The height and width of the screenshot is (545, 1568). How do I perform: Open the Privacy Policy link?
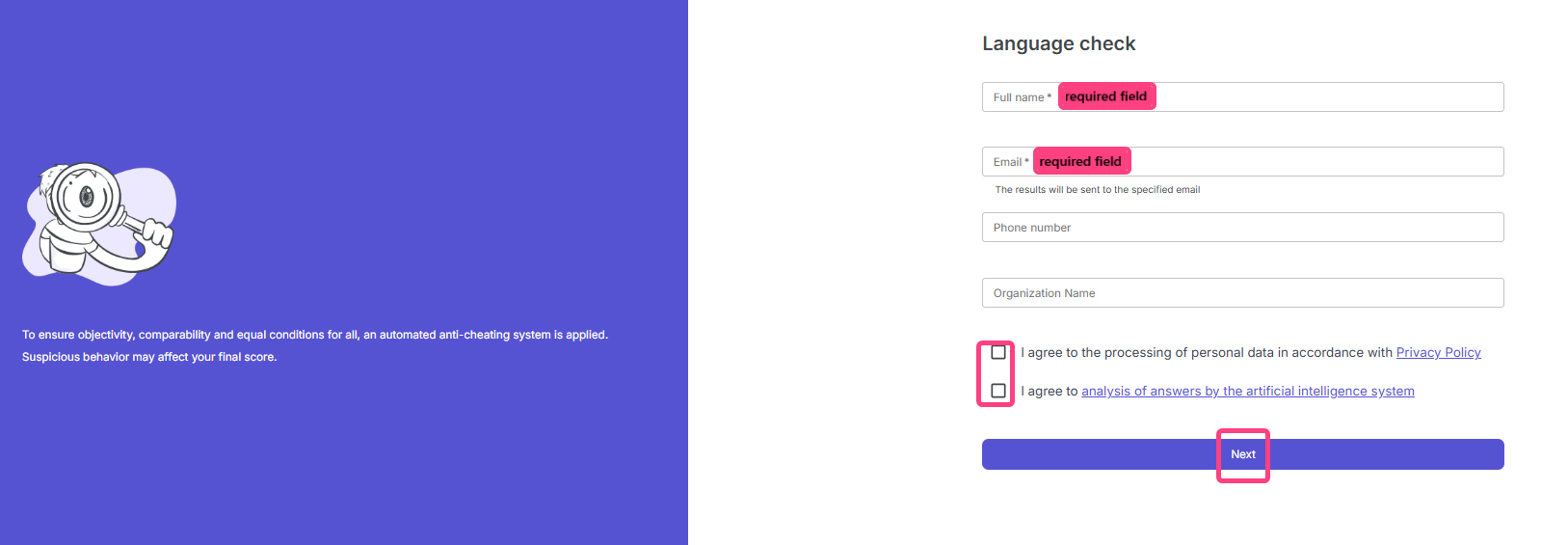pos(1438,353)
